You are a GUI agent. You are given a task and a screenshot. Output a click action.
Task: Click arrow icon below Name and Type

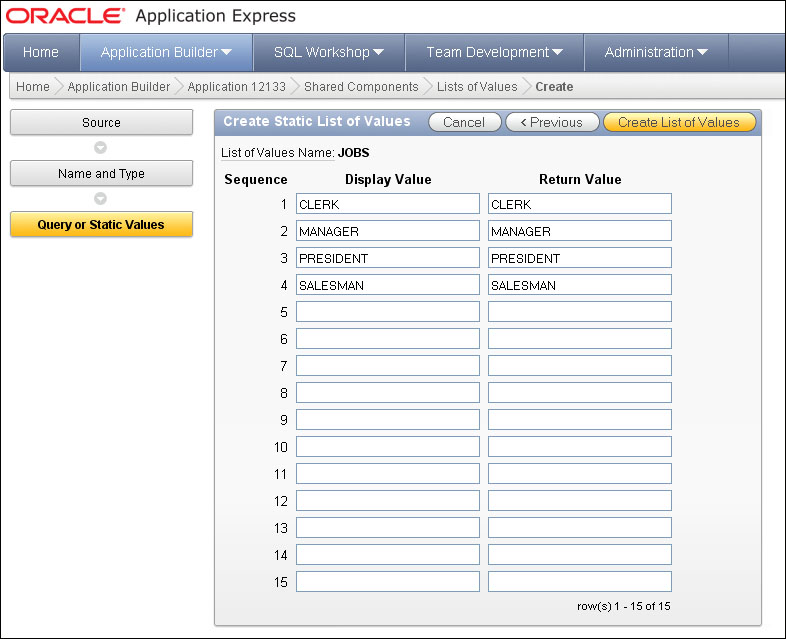point(100,199)
